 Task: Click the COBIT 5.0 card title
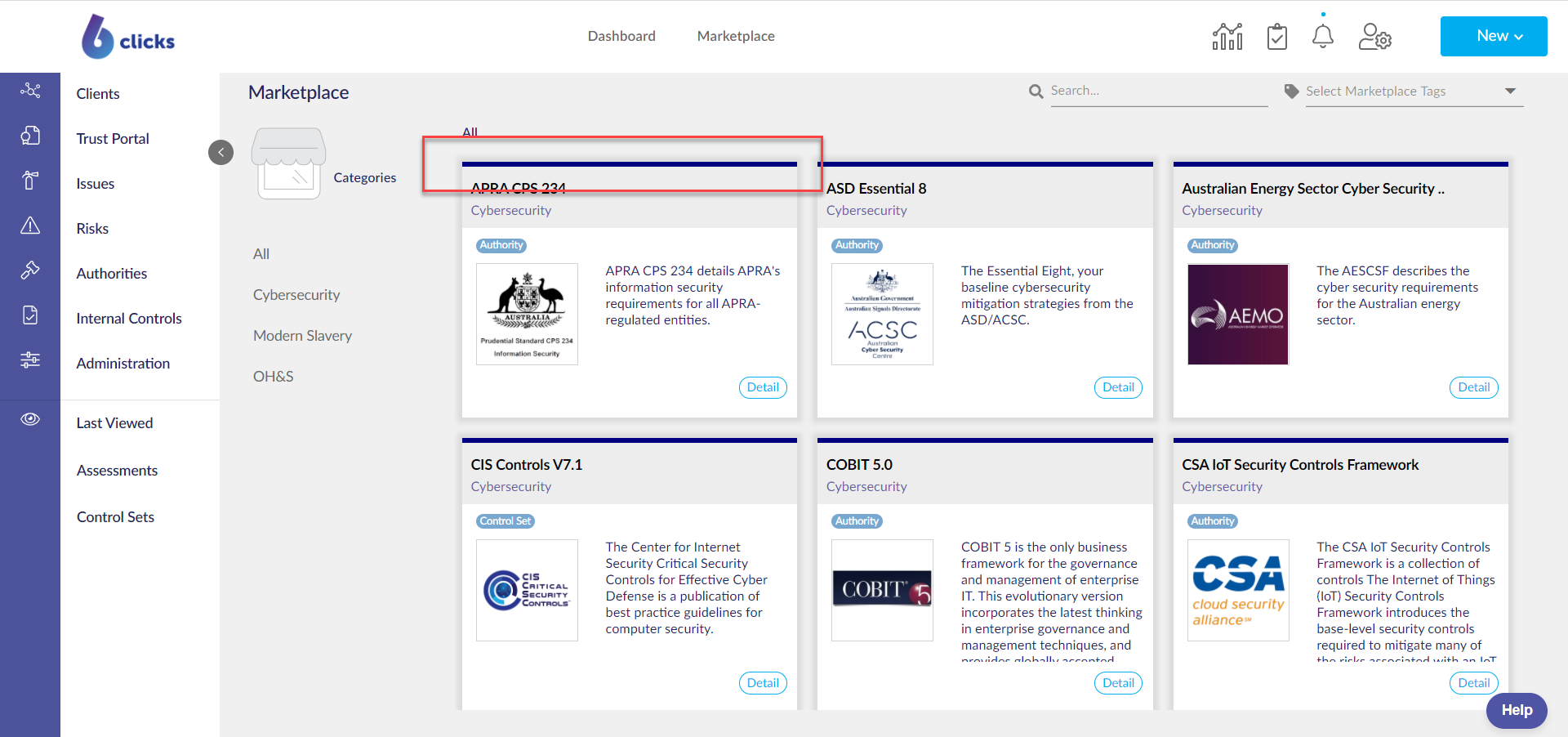coord(859,465)
